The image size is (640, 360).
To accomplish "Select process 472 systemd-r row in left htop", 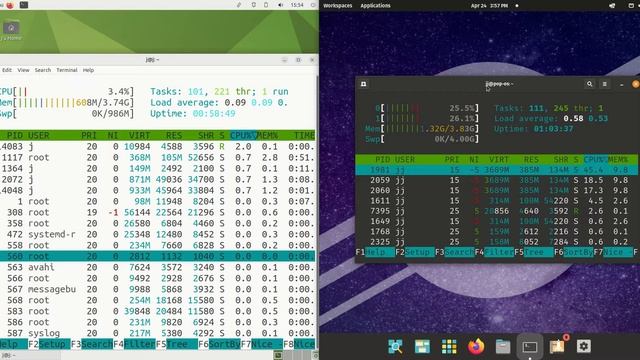I will (158, 234).
